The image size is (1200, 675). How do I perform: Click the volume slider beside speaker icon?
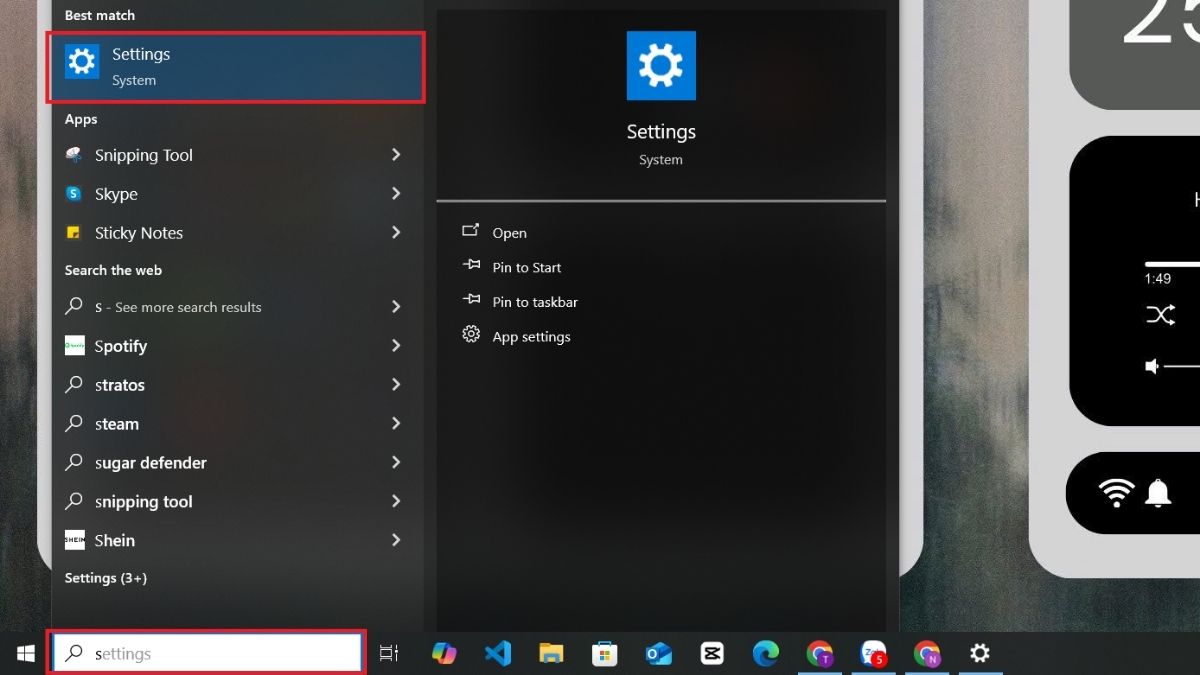pos(1182,367)
